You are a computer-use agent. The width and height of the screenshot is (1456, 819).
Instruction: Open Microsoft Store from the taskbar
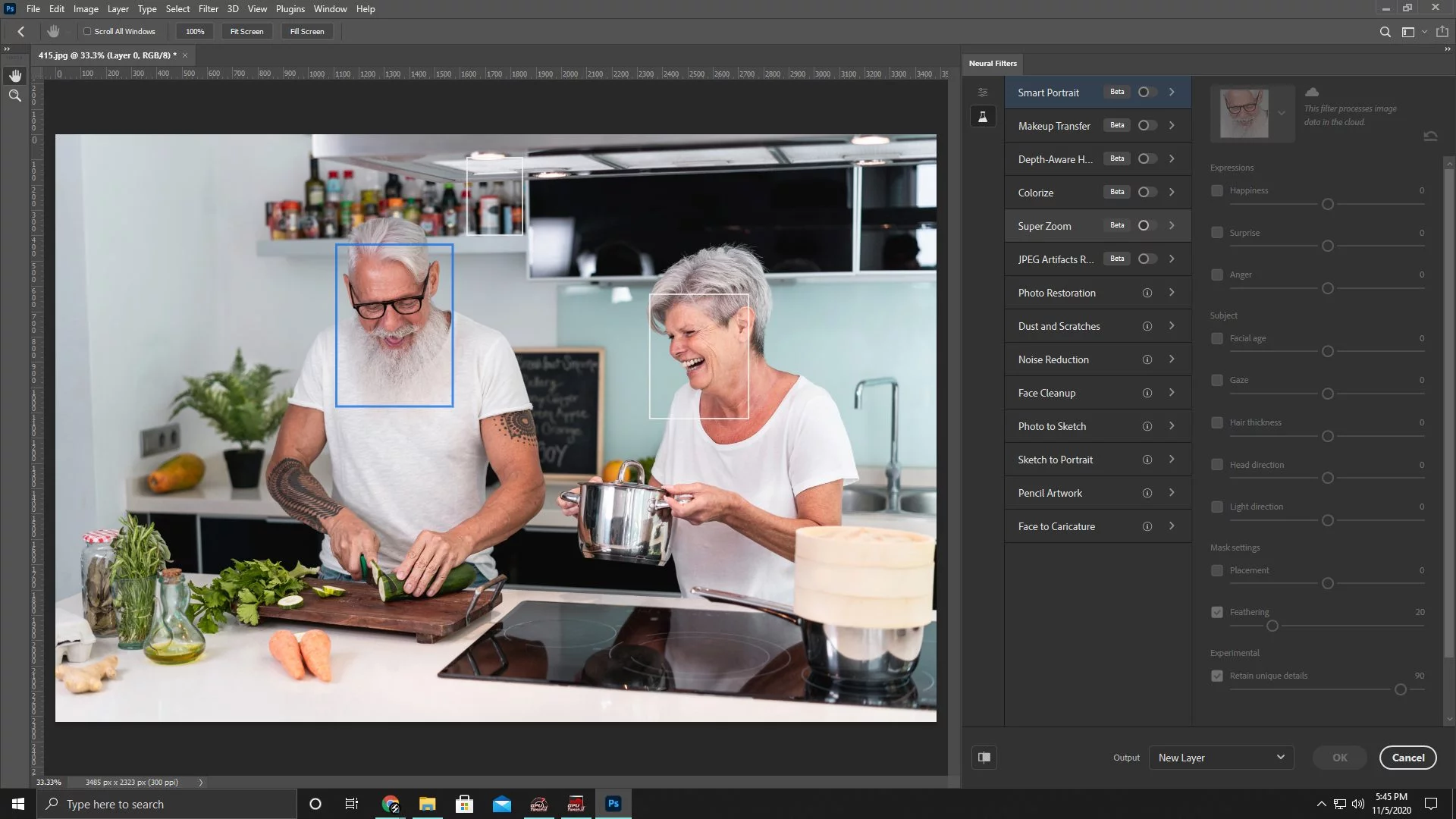[x=465, y=804]
